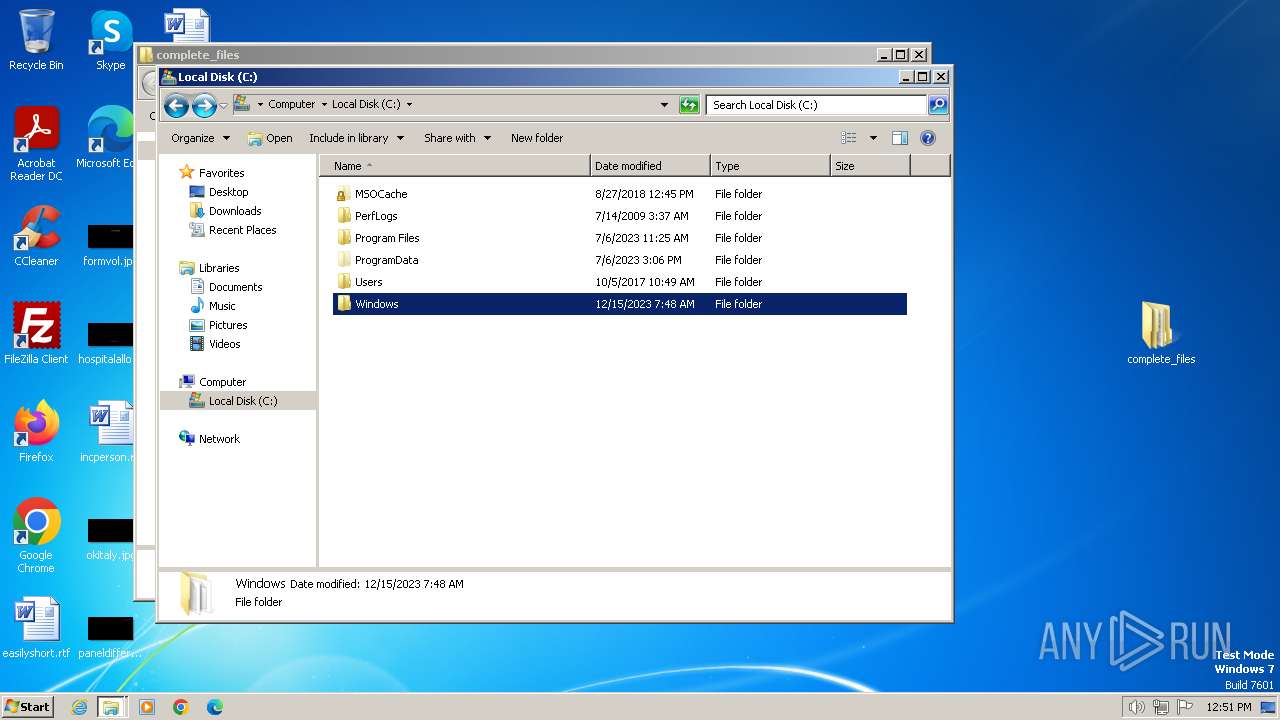Expand the arrow after Local Disk (C:) in address bar
This screenshot has height=720, width=1280.
(409, 104)
